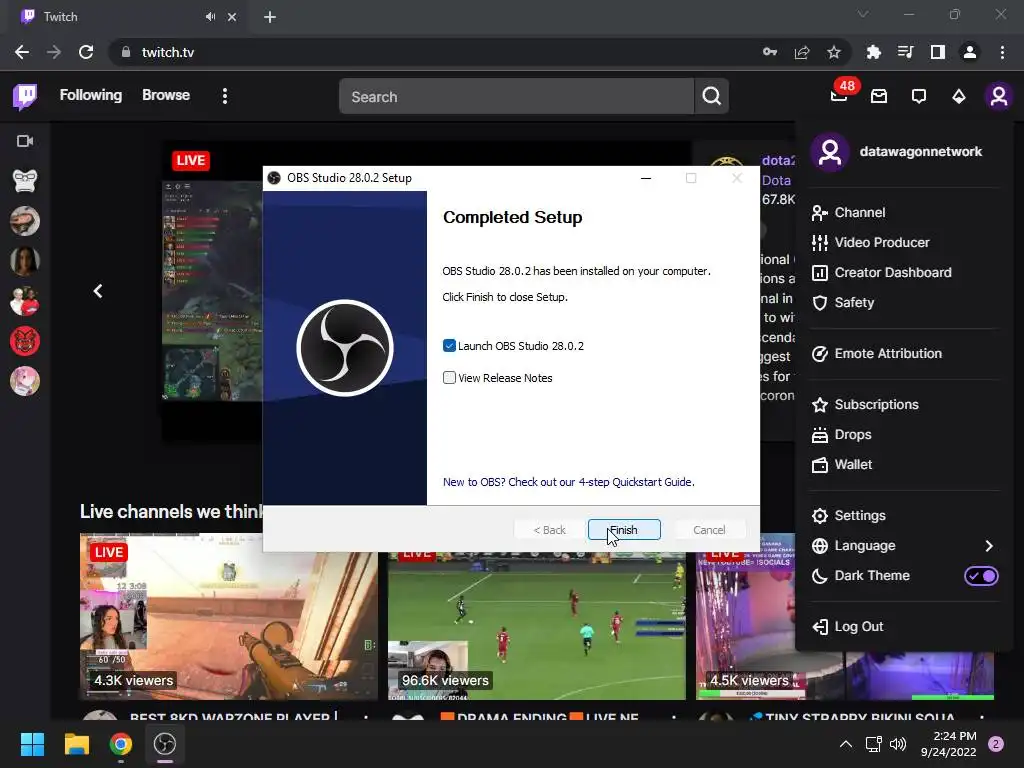Open File Explorer from taskbar
The width and height of the screenshot is (1024, 768).
pos(76,744)
